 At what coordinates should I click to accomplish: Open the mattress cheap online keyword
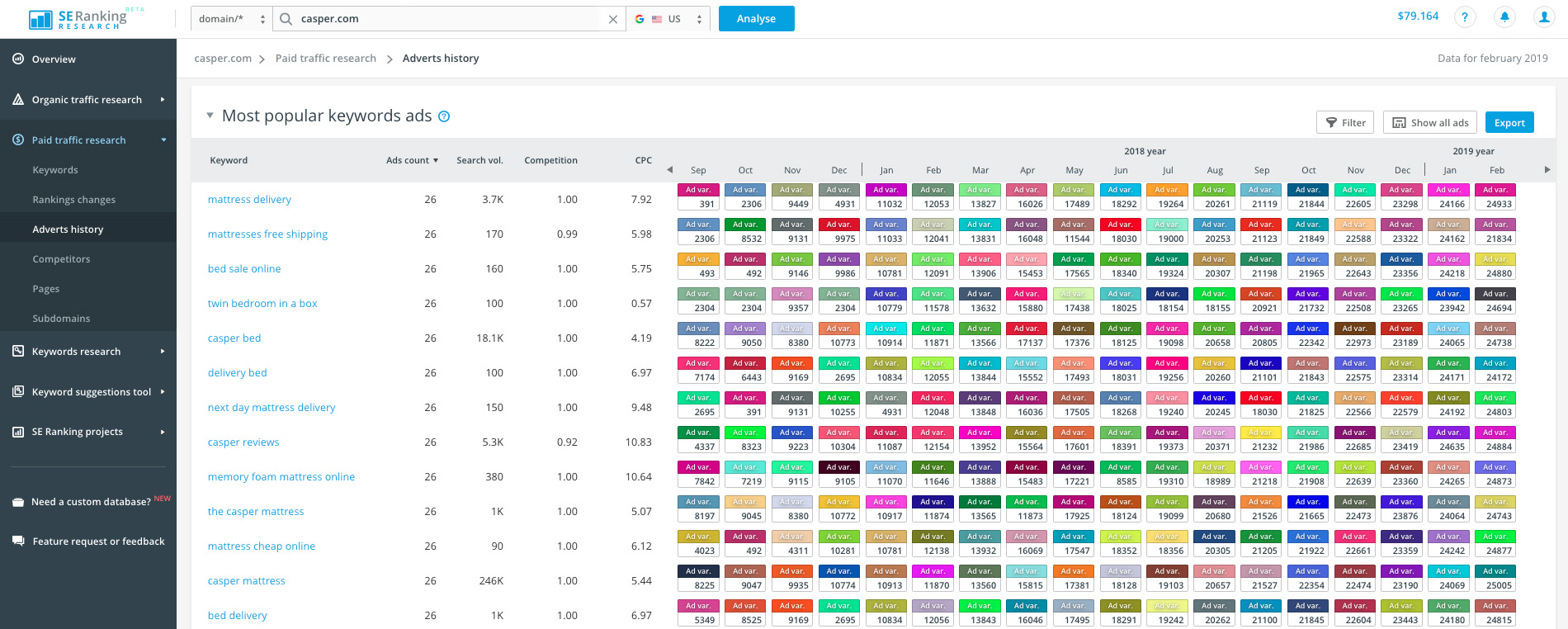tap(262, 546)
